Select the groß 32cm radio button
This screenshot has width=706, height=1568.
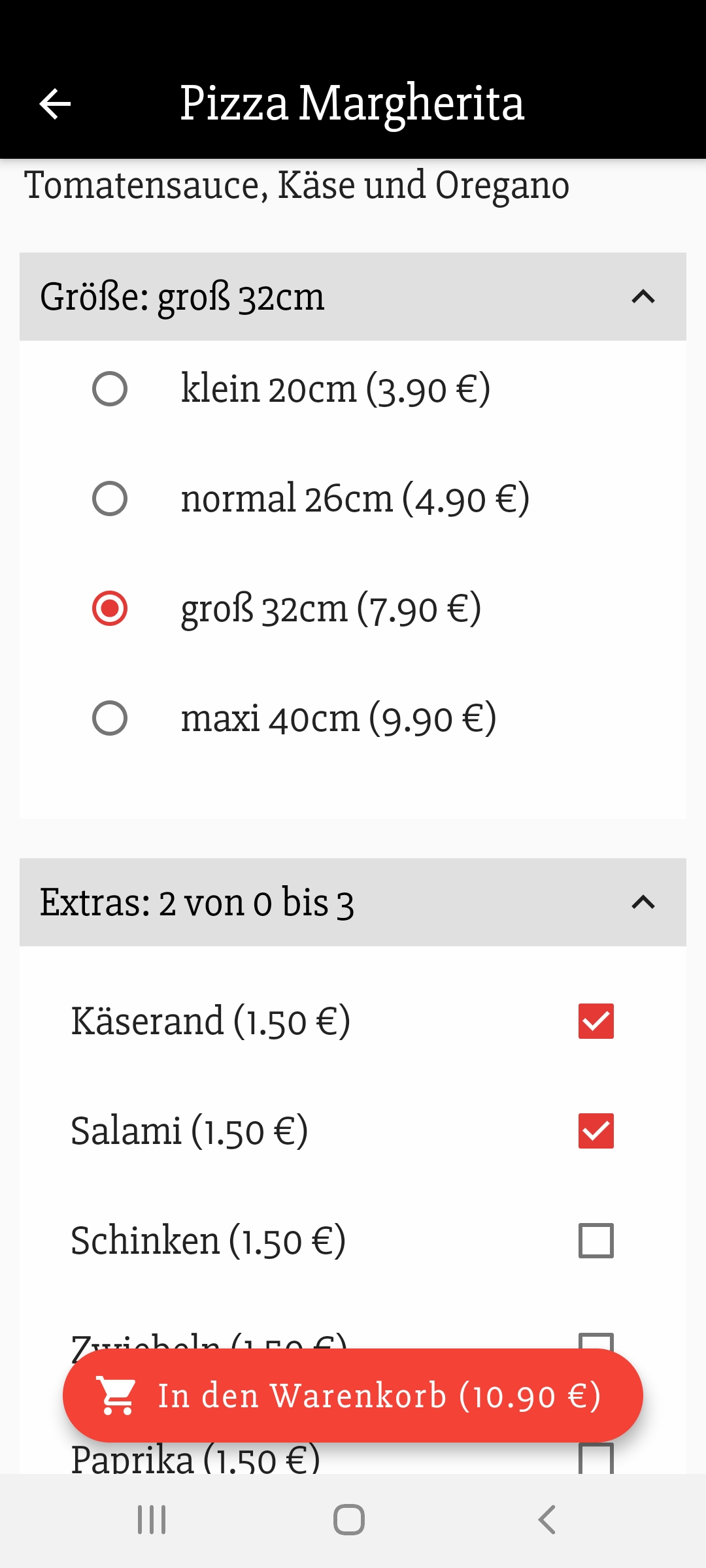tap(110, 609)
